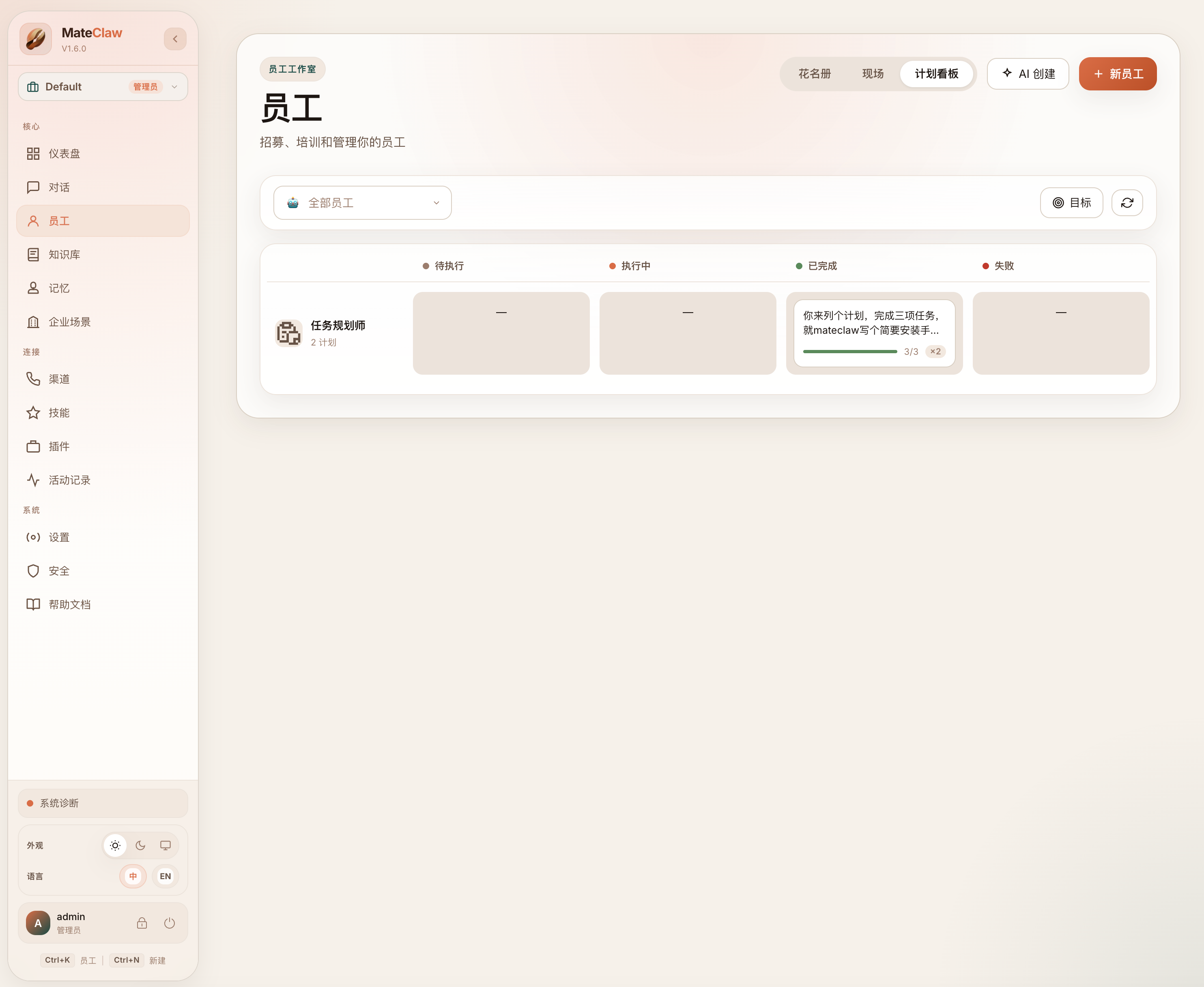Click the 目标 button
The width and height of the screenshot is (1204, 987).
pyautogui.click(x=1071, y=203)
